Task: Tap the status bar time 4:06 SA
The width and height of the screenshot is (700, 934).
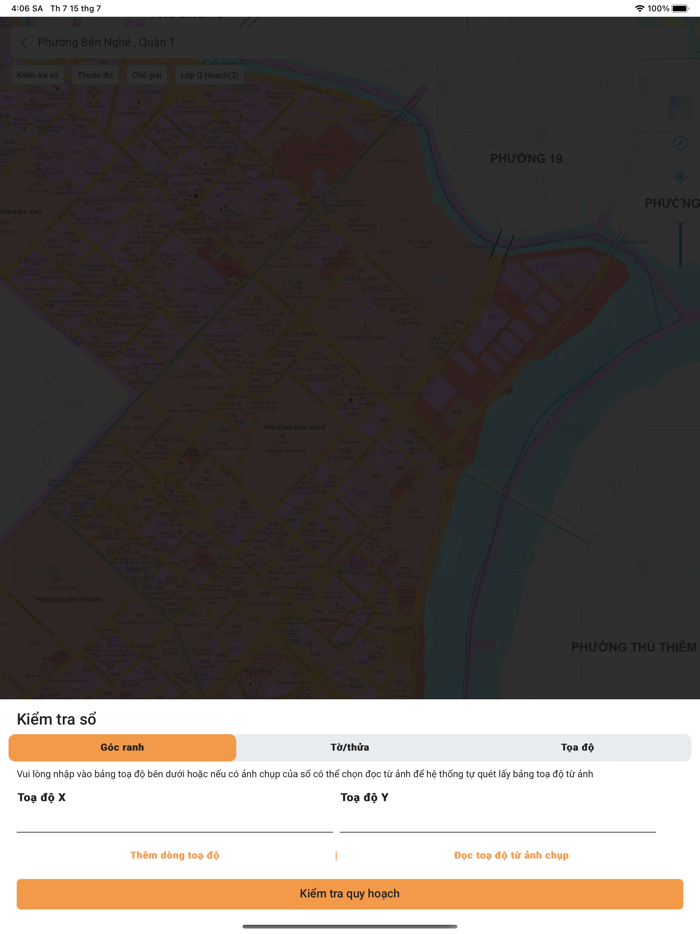Action: point(27,8)
